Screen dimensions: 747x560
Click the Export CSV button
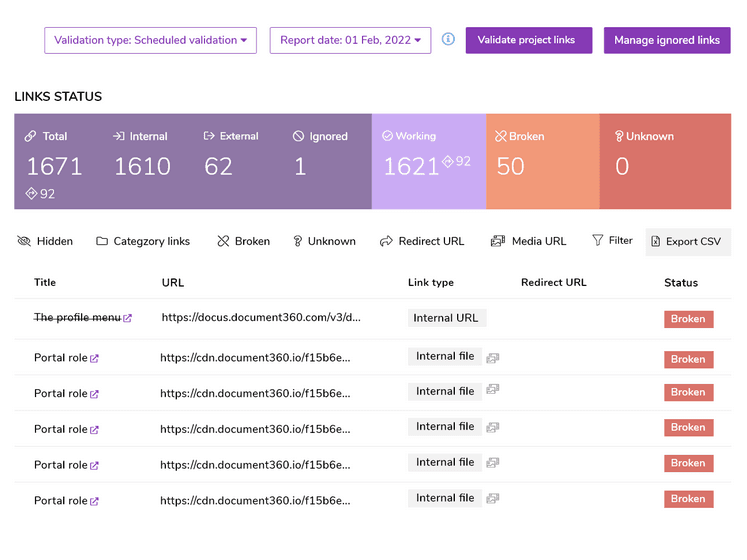[687, 242]
